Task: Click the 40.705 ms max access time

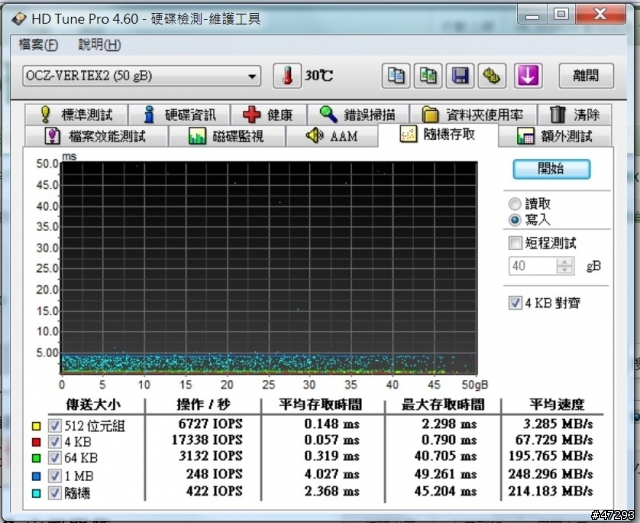Action: click(445, 456)
